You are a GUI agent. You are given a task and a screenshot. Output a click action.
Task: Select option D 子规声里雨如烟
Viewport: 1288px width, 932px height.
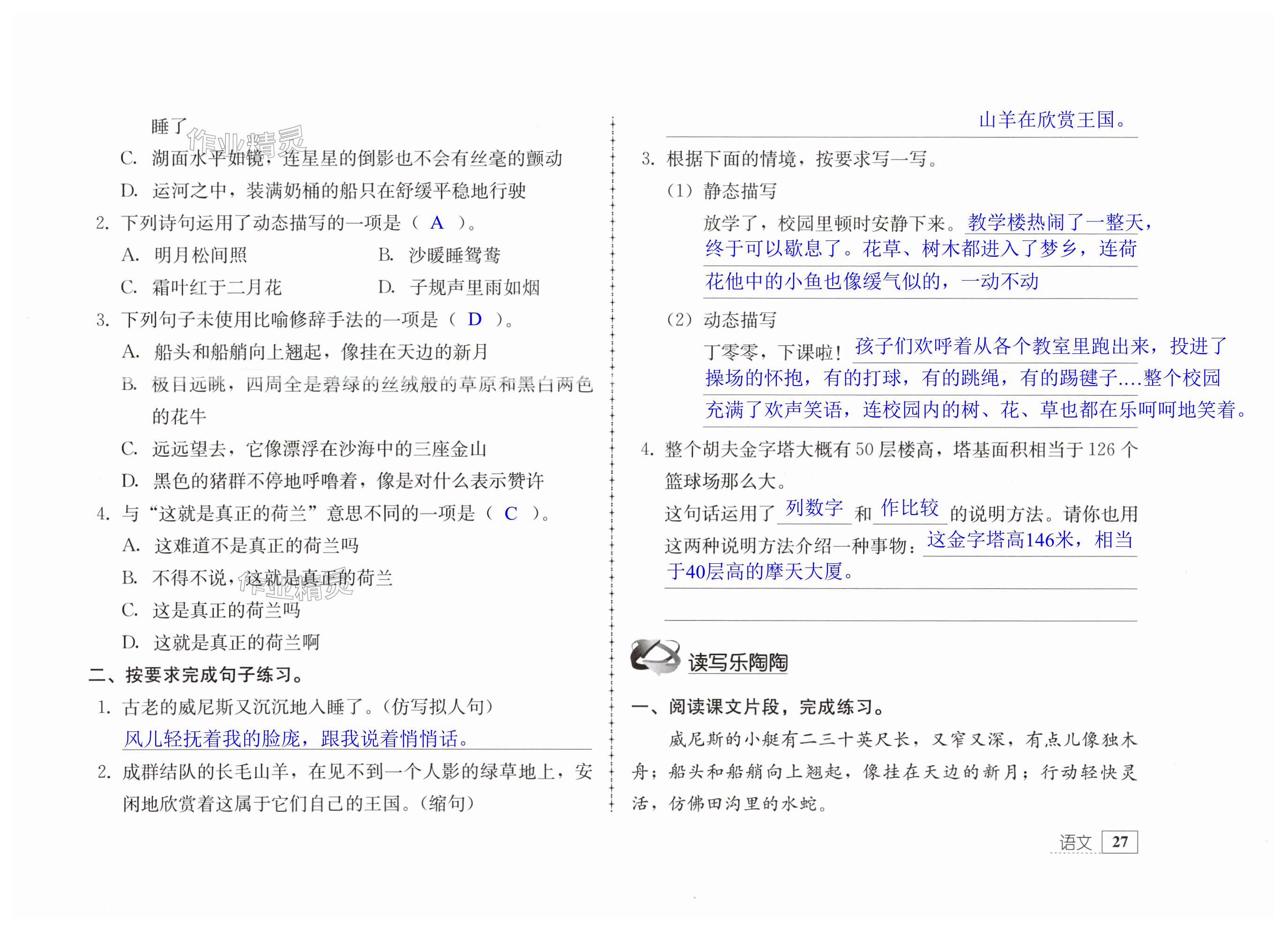coord(474,287)
